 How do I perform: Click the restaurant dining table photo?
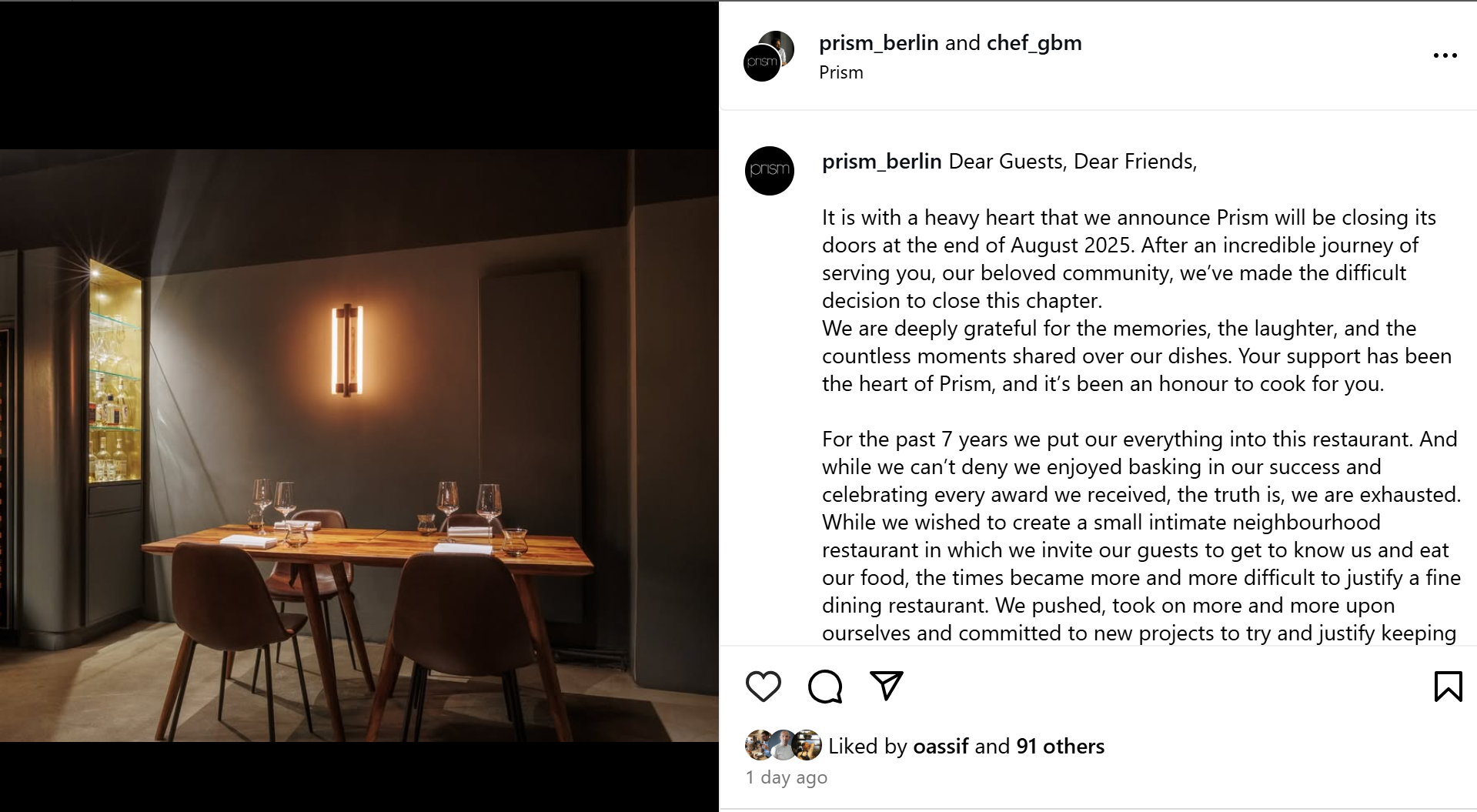tap(359, 446)
